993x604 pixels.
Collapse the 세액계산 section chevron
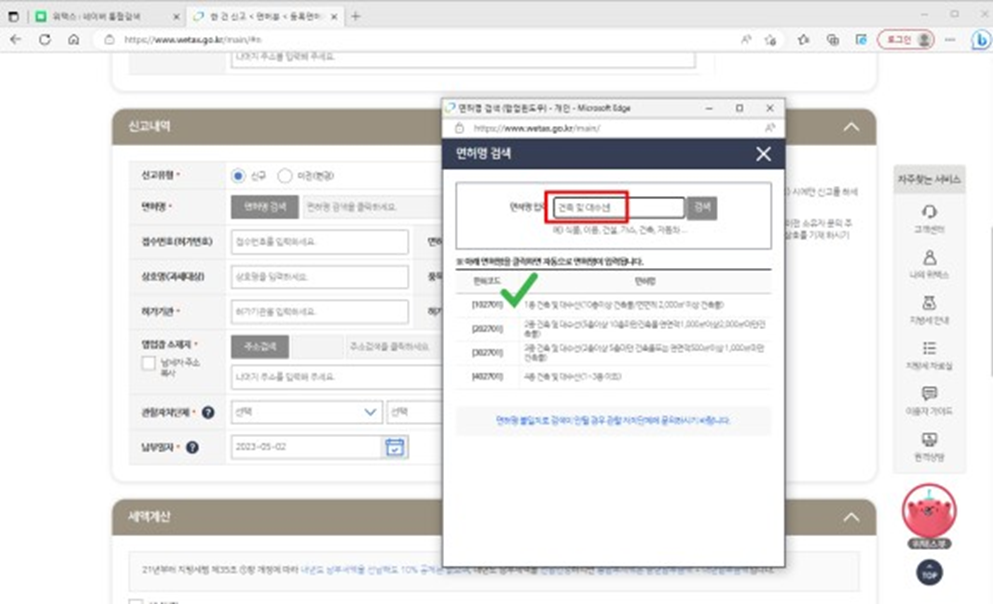[x=851, y=517]
